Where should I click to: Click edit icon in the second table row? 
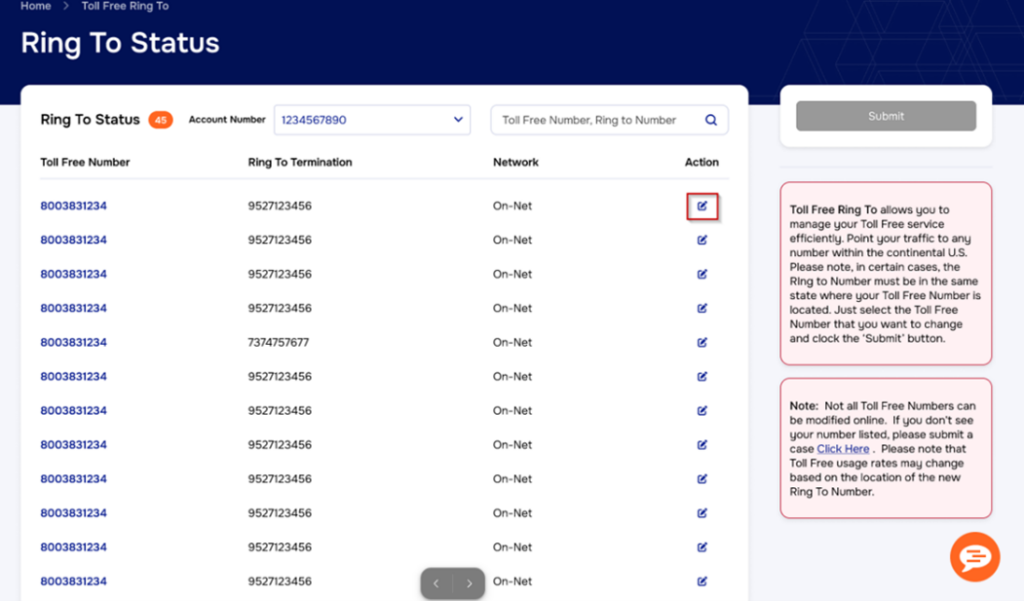[x=702, y=240]
